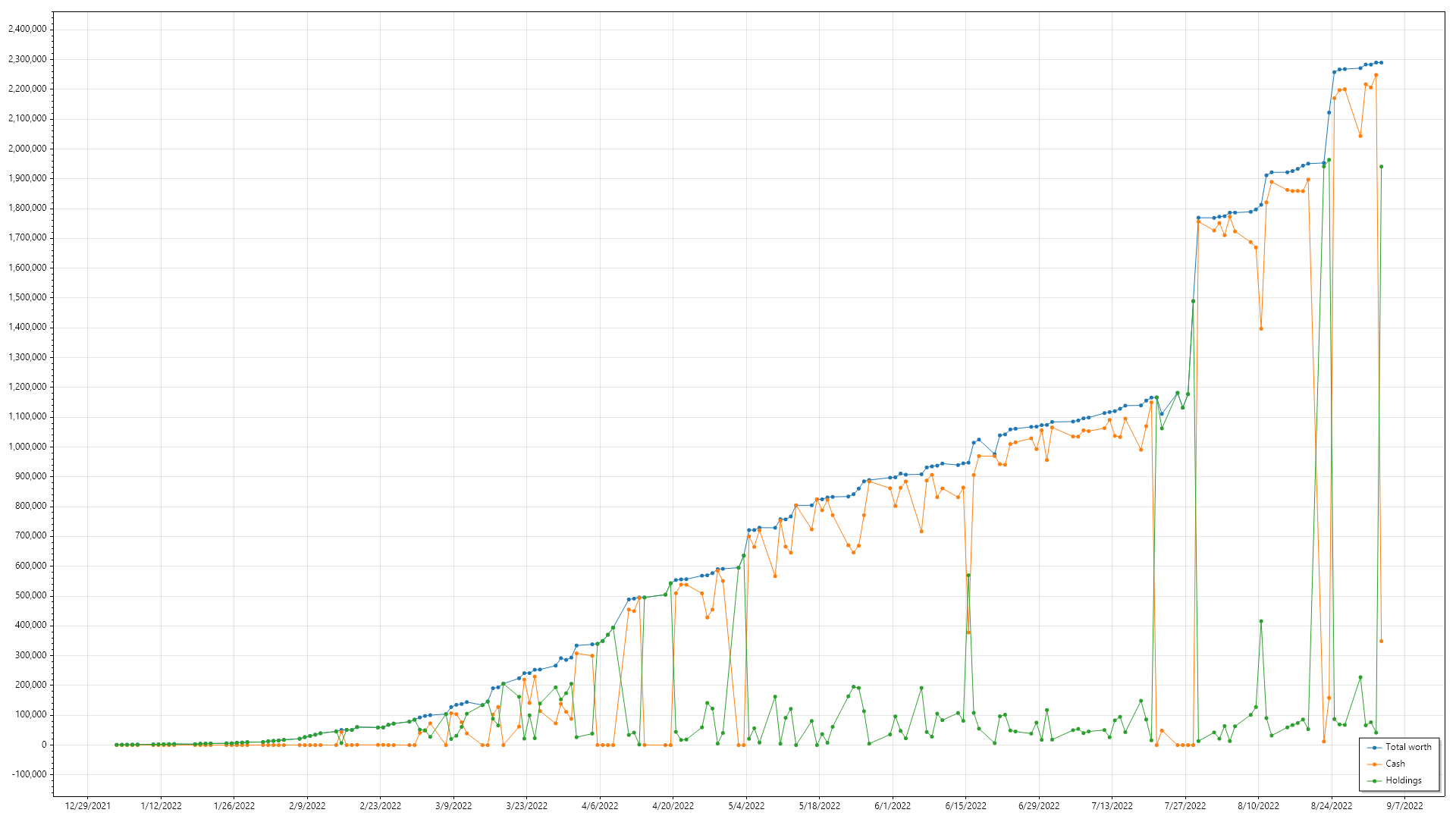Screen dimensions: 1456x819
Task: Click the Holdings legend label
Action: tap(1403, 780)
